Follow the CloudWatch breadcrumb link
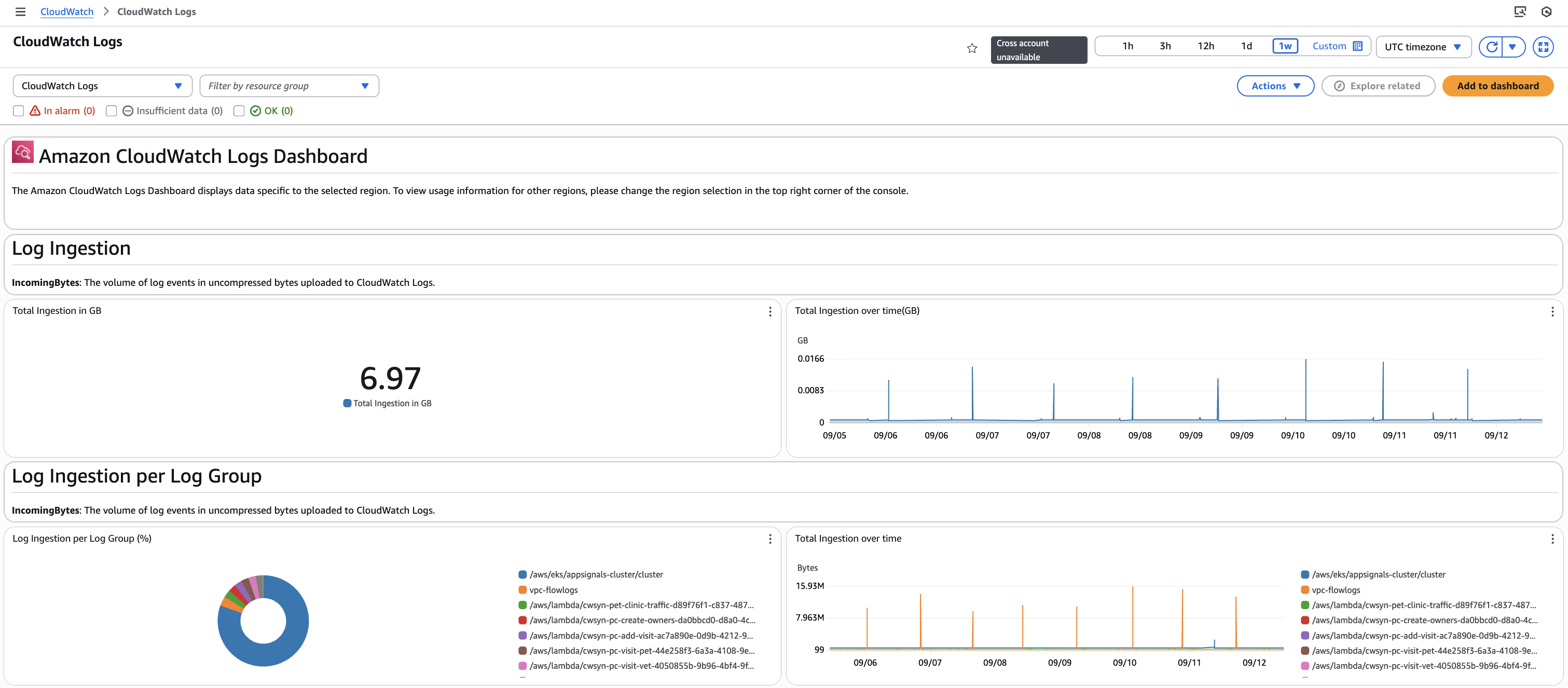The height and width of the screenshot is (688, 1568). tap(66, 11)
